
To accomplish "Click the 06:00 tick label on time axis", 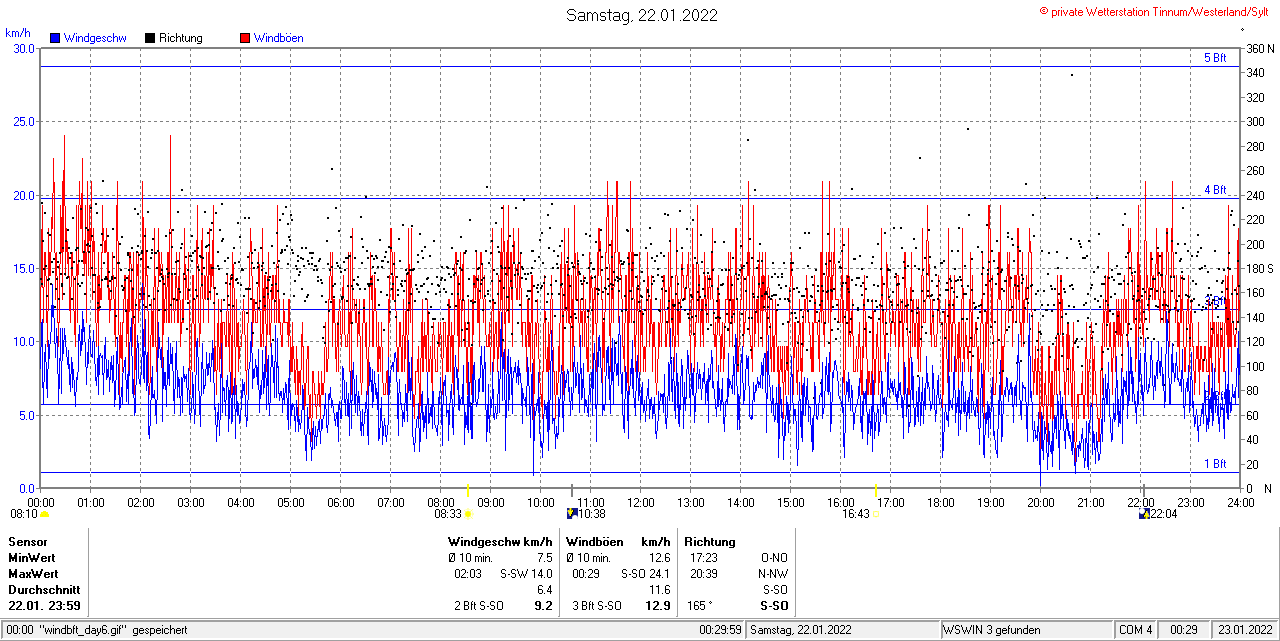I will [341, 503].
